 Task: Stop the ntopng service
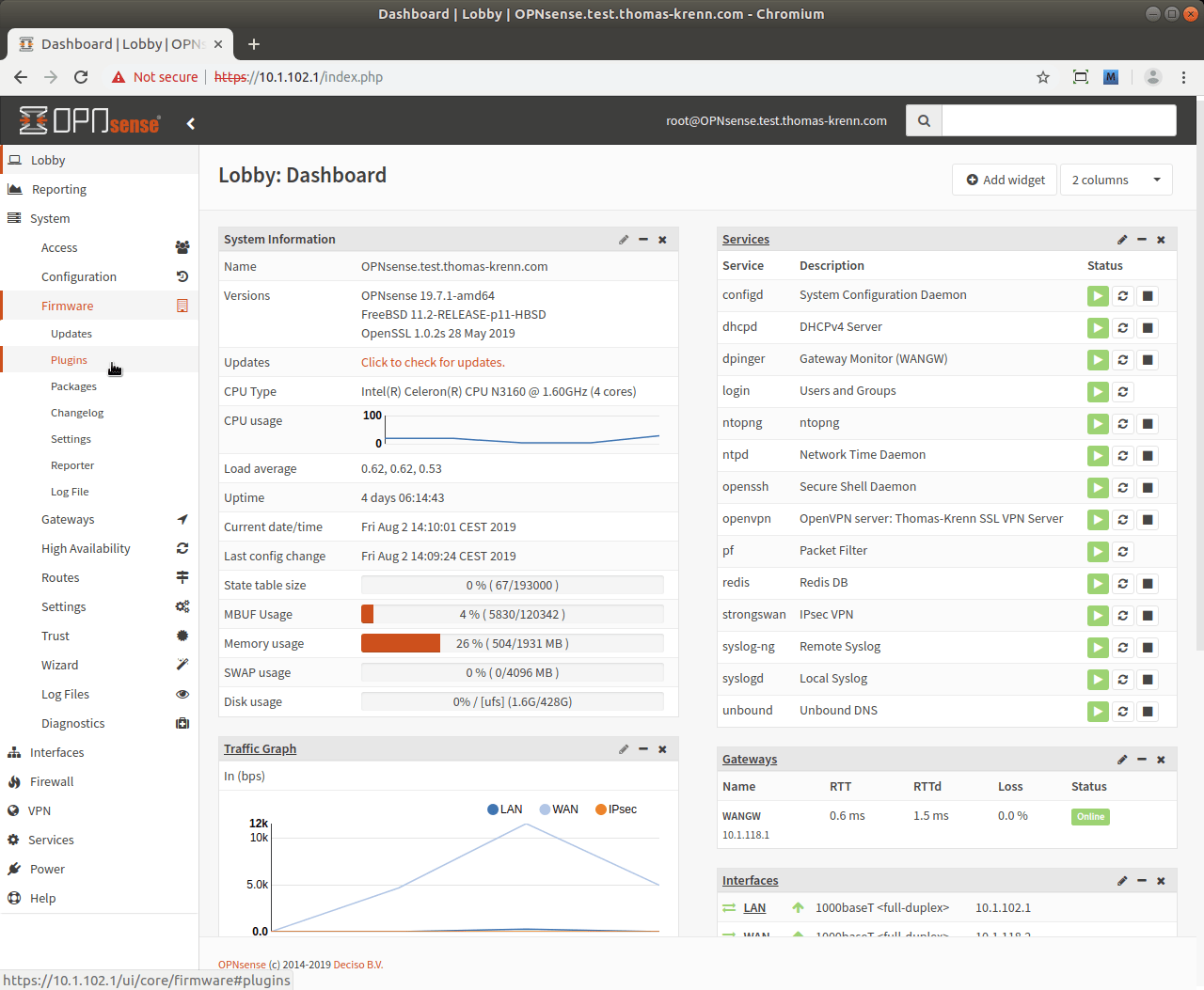tap(1148, 424)
